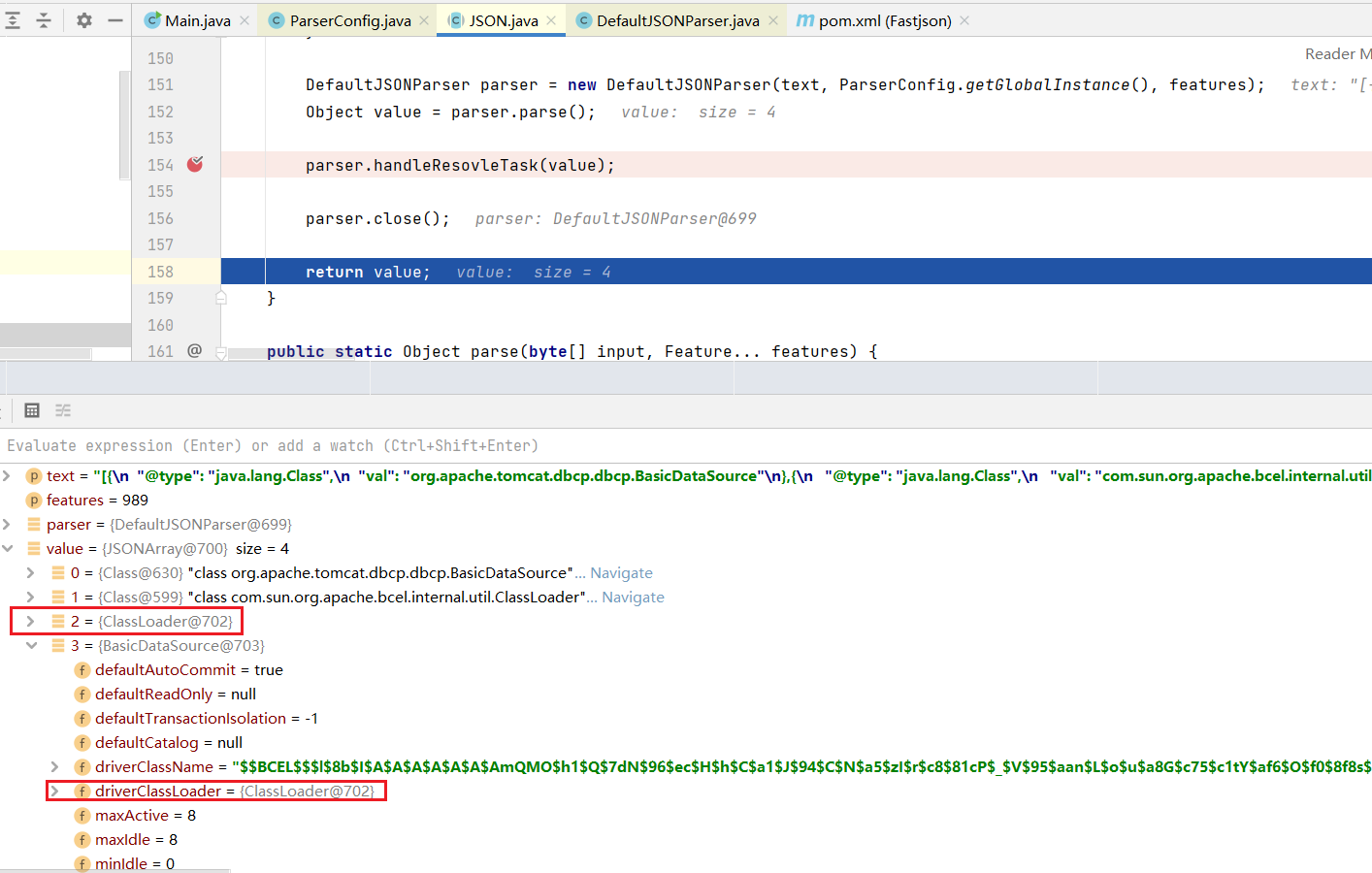Collapse array element 3 BasicDataSource@703
1372x873 pixels.
pos(31,645)
